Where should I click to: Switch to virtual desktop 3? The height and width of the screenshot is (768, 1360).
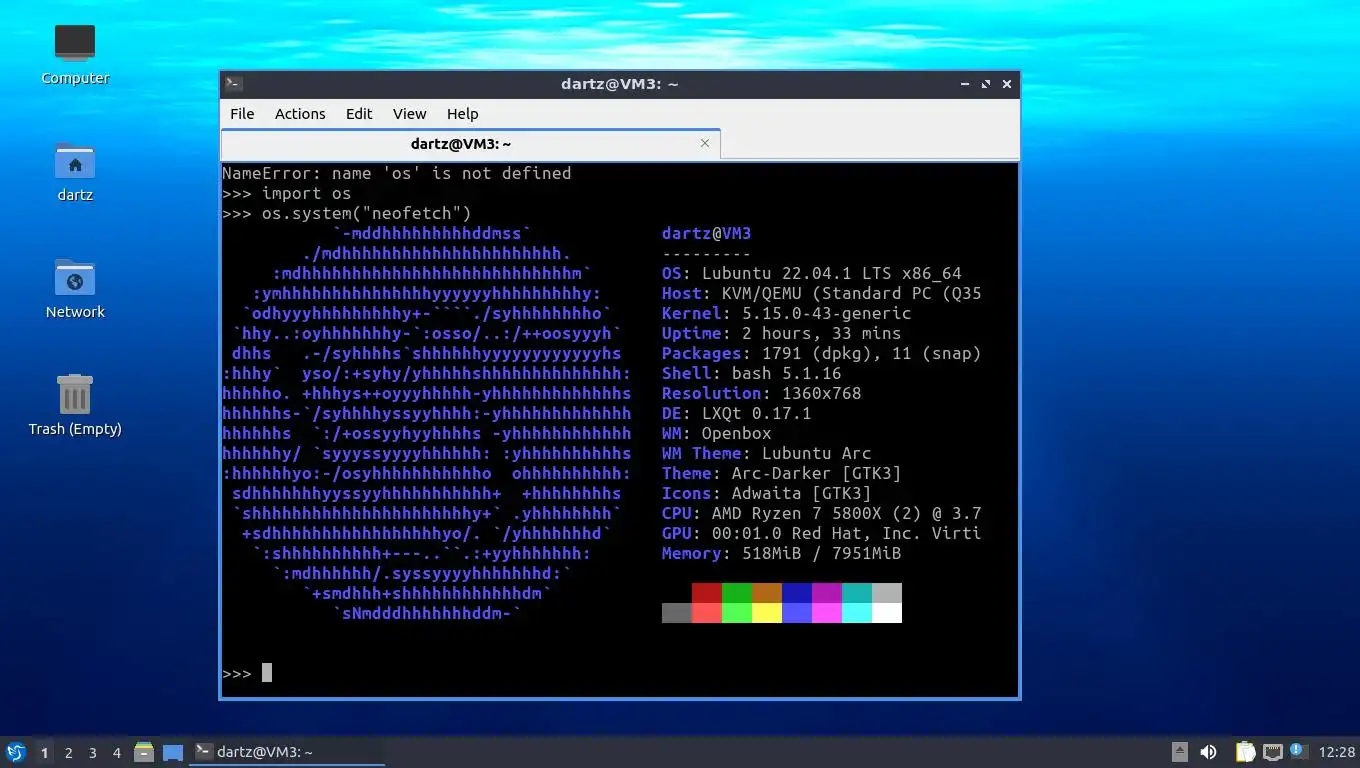click(x=93, y=753)
